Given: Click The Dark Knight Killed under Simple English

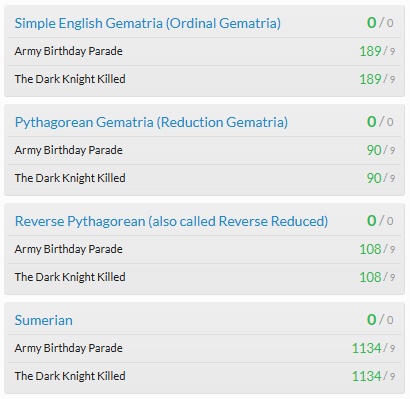Looking at the screenshot, I should click(70, 79).
